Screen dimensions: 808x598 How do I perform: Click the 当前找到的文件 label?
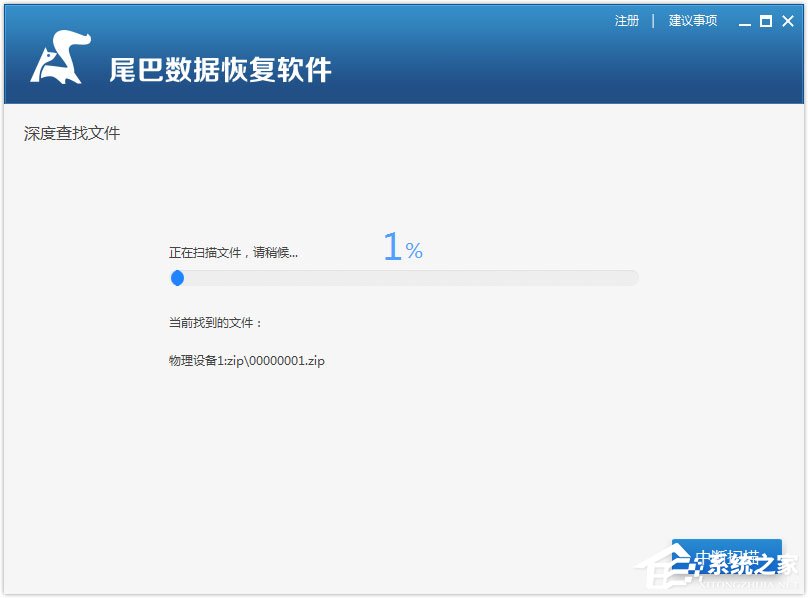[x=215, y=323]
